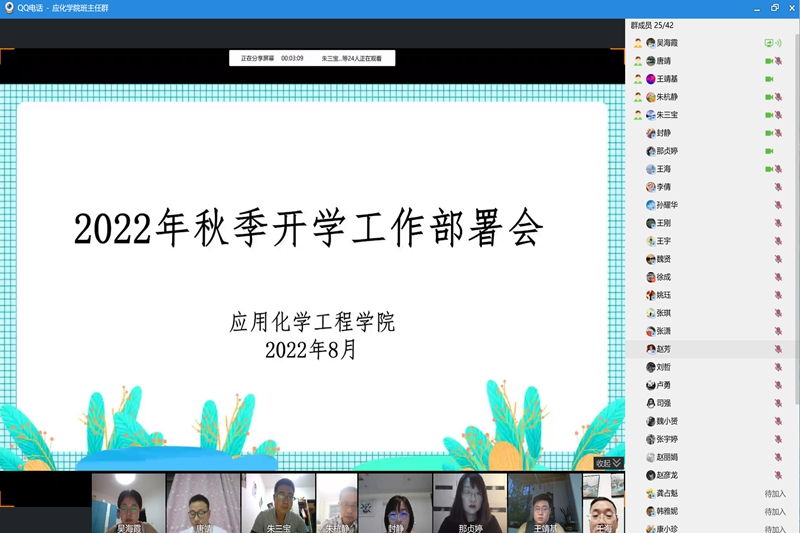This screenshot has width=800, height=533.
Task: Select member 刘哲 in the list
Action: click(x=663, y=367)
